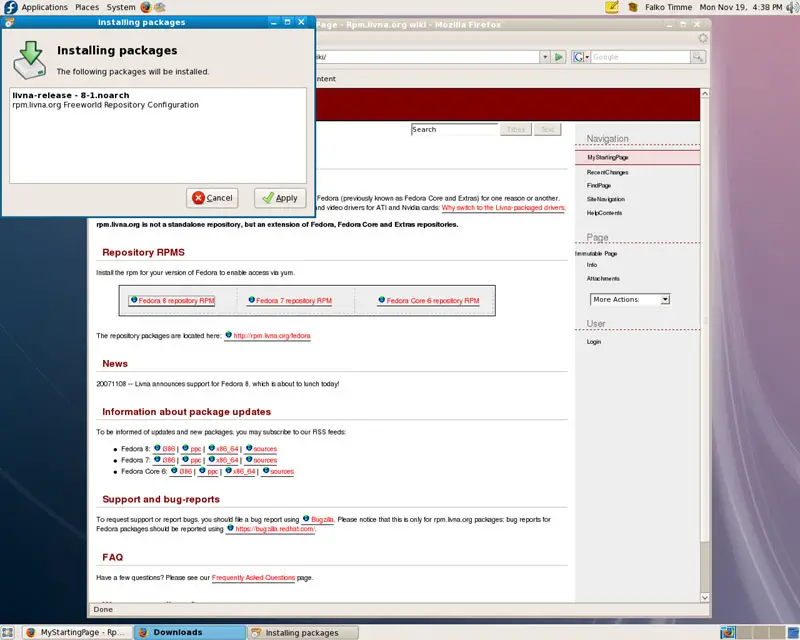Open the Livna-packaged drivers link
The width and height of the screenshot is (800, 640).
click(x=503, y=208)
